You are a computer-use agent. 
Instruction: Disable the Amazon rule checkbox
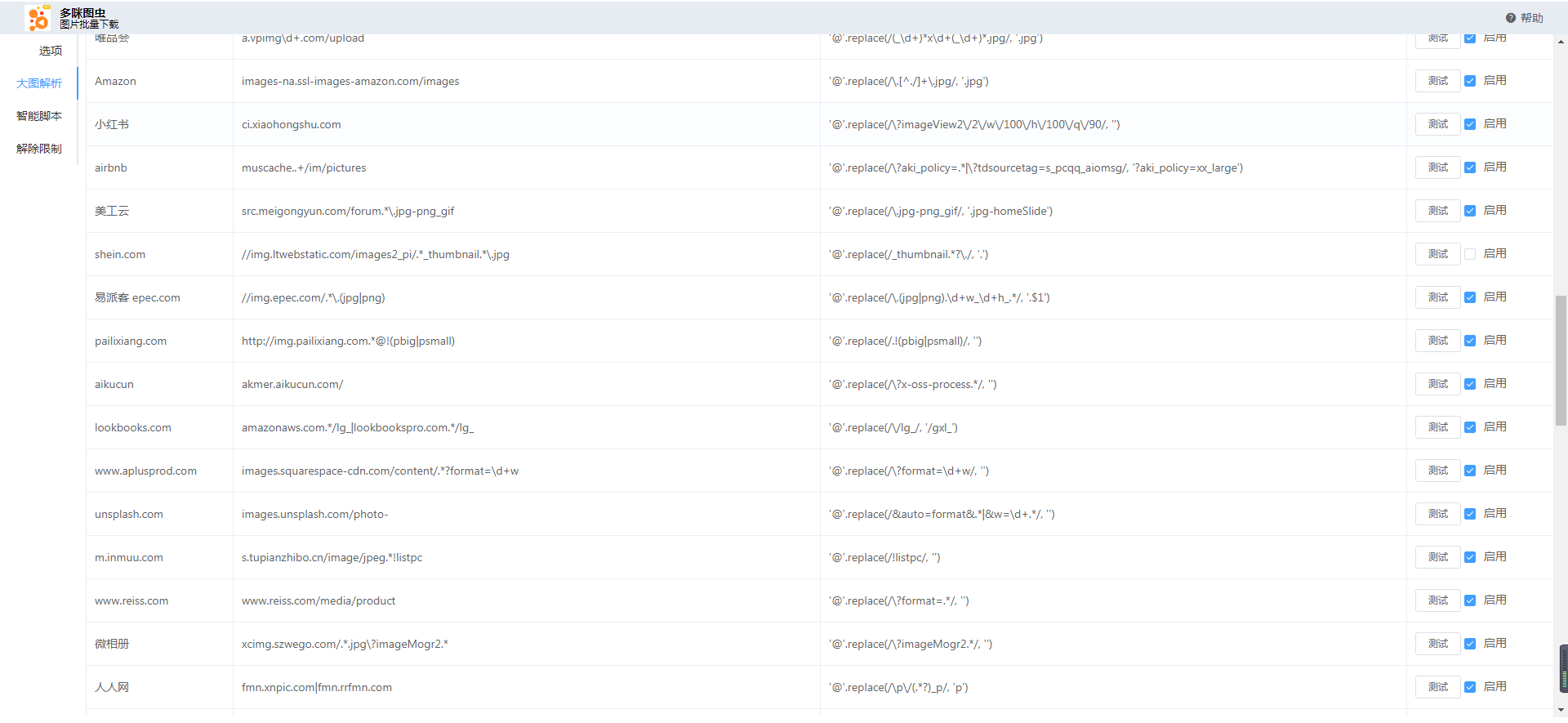pyautogui.click(x=1470, y=81)
